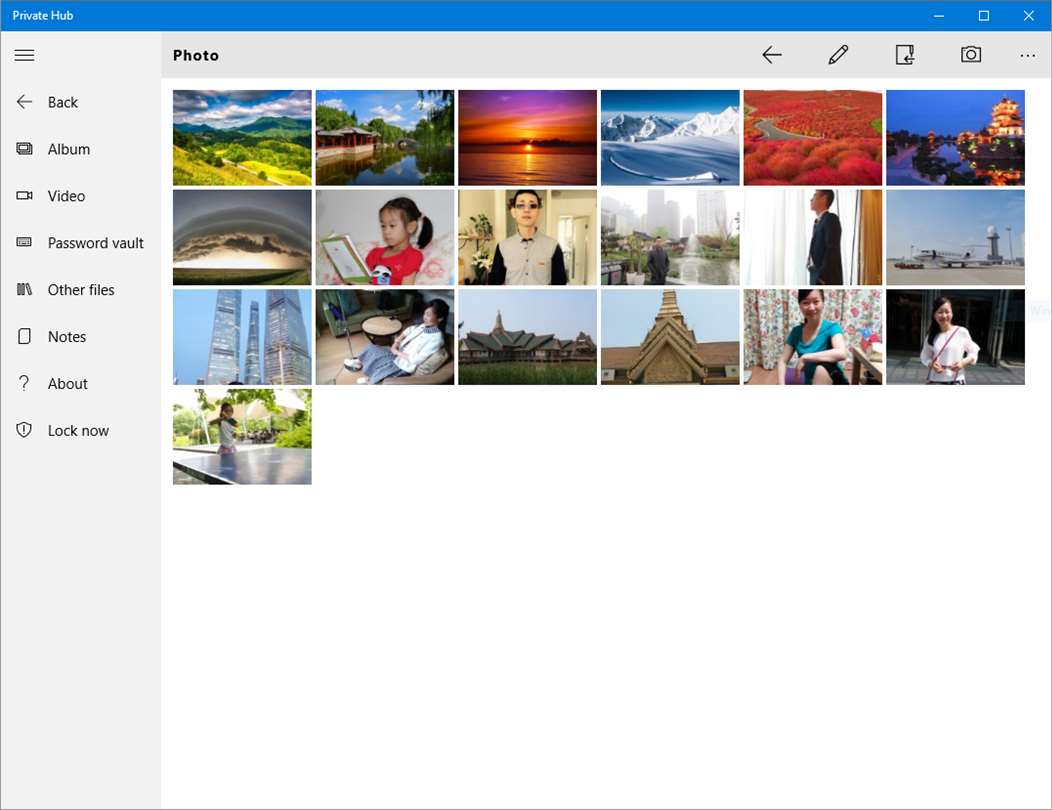Open the girl reading a book photo
This screenshot has width=1052, height=810.
point(385,237)
